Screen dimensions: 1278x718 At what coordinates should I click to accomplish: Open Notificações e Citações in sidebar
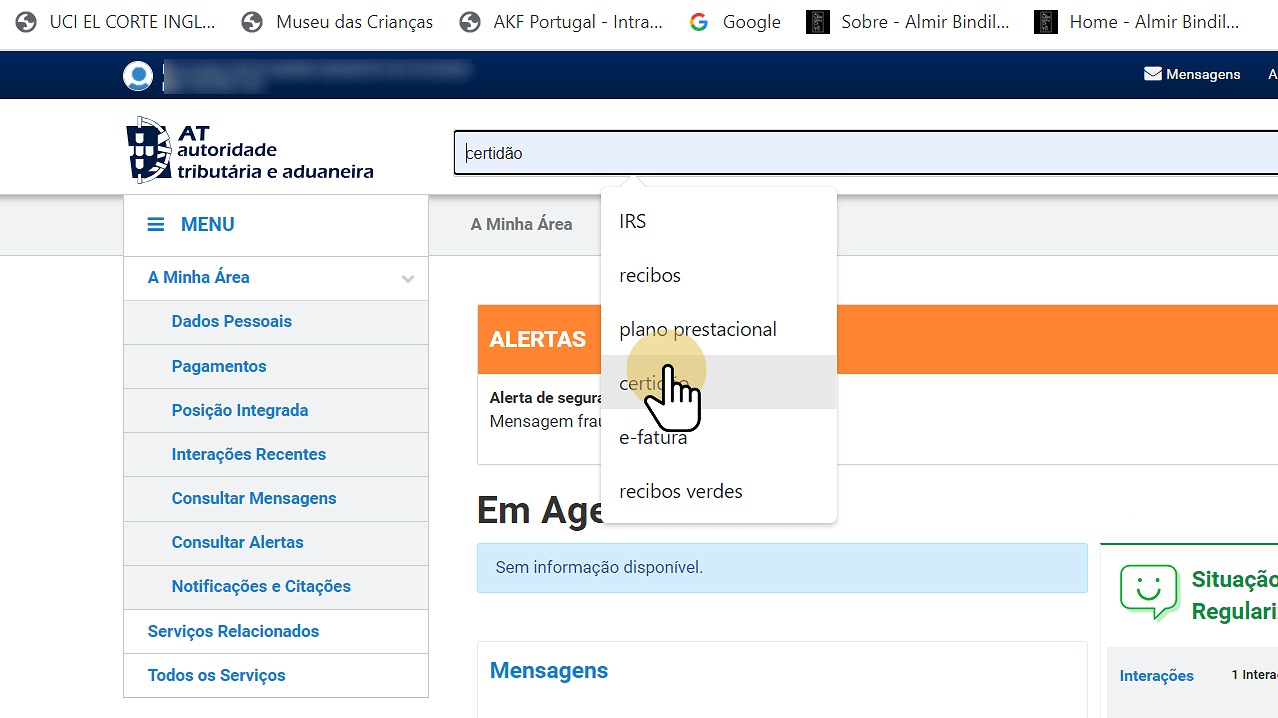[261, 586]
